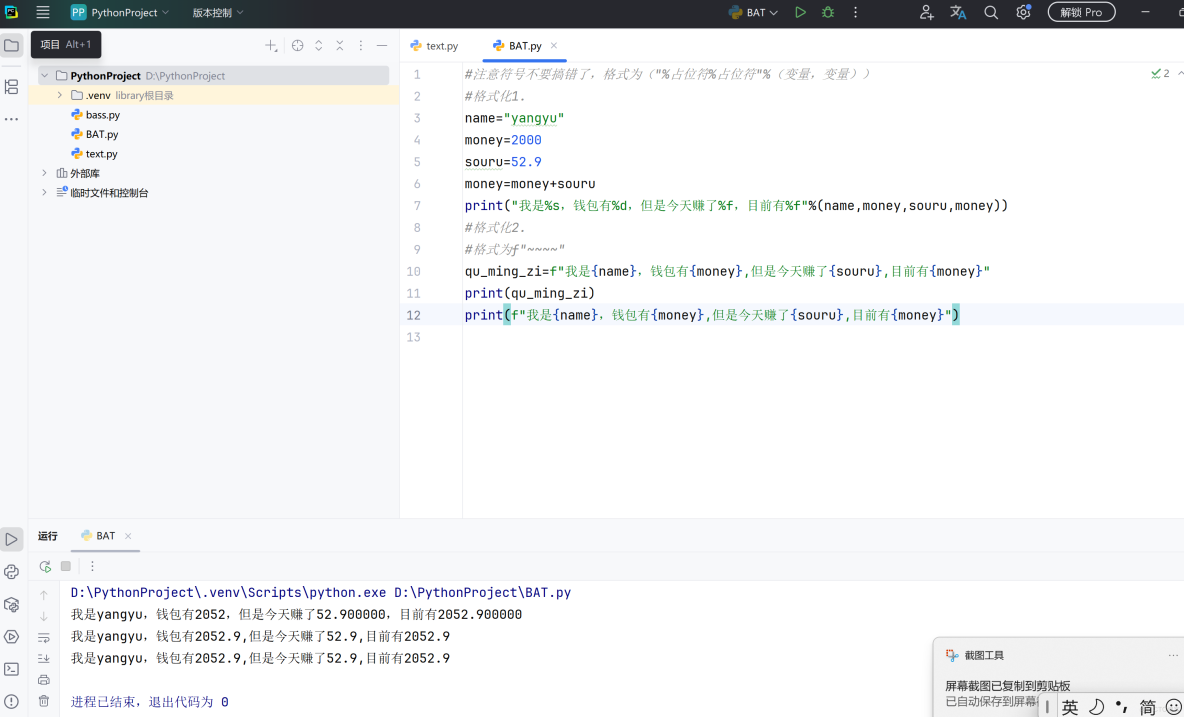Open Search Everywhere magnifier

click(x=990, y=12)
